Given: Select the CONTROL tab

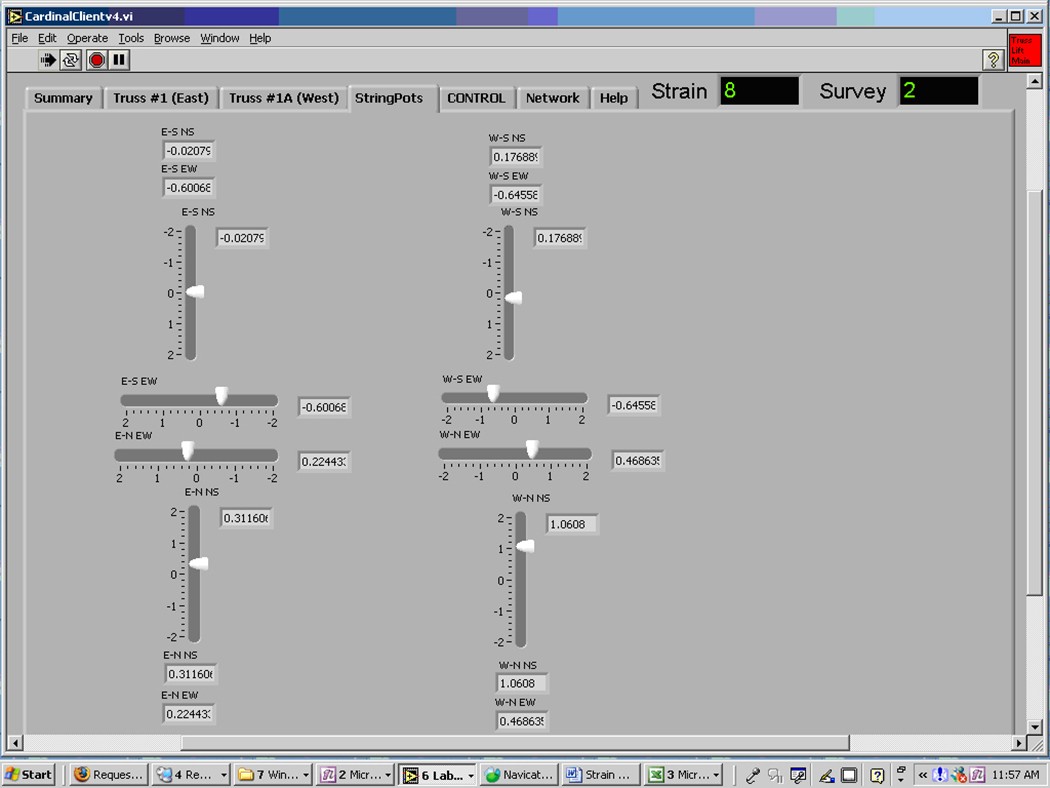Looking at the screenshot, I should [476, 98].
